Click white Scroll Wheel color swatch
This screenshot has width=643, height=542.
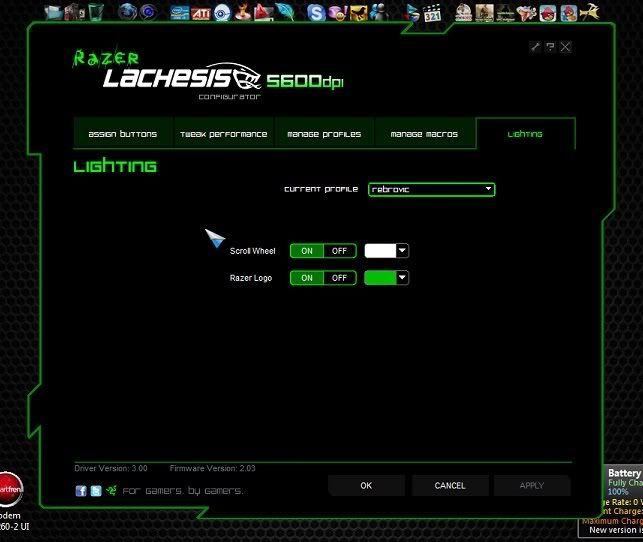(x=381, y=251)
